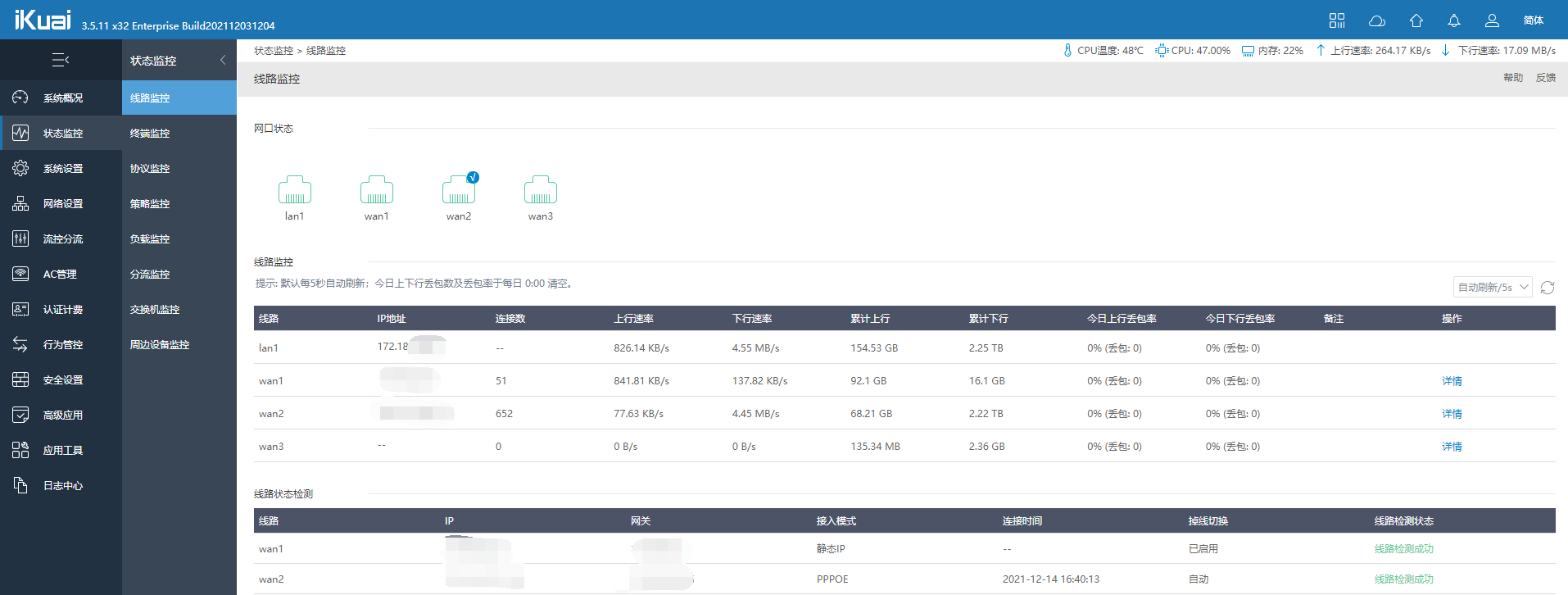
Task: Click 上行速率 status text in header
Action: coord(1380,51)
